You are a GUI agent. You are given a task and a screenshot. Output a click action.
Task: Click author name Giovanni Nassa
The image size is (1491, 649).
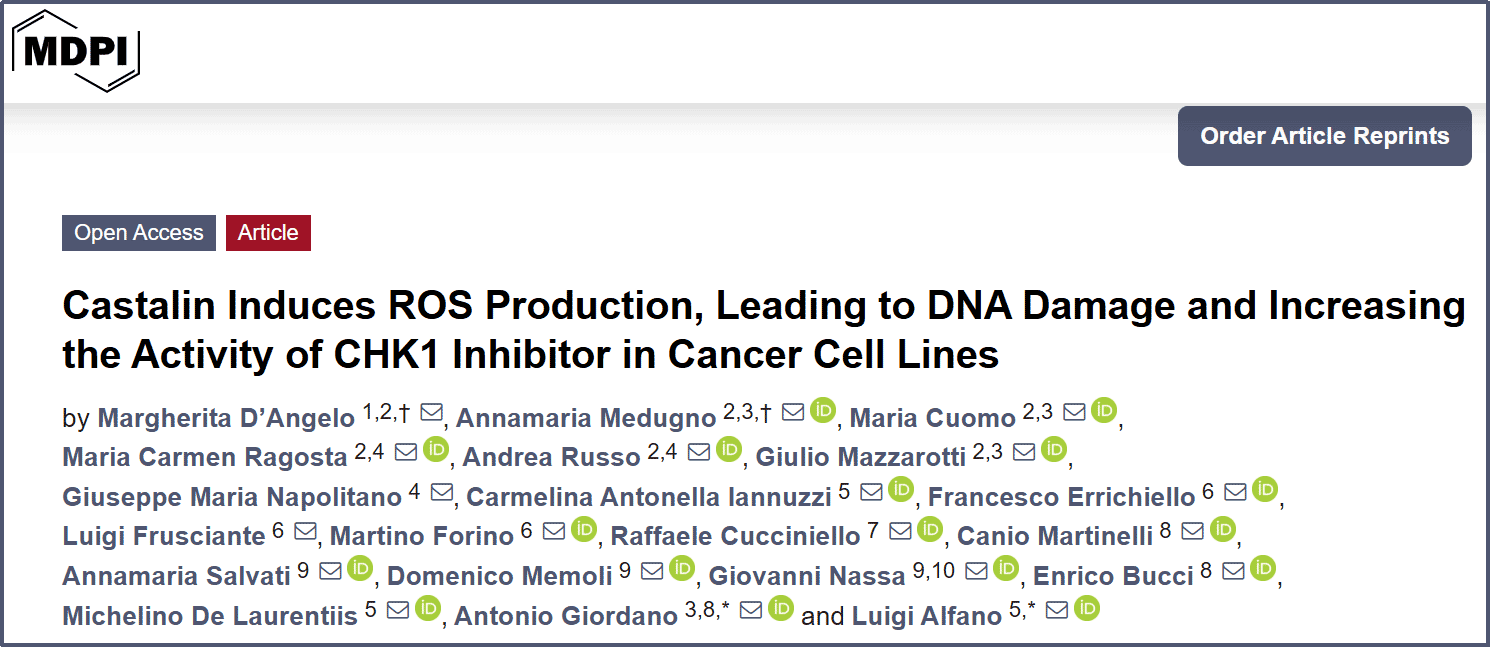(807, 576)
